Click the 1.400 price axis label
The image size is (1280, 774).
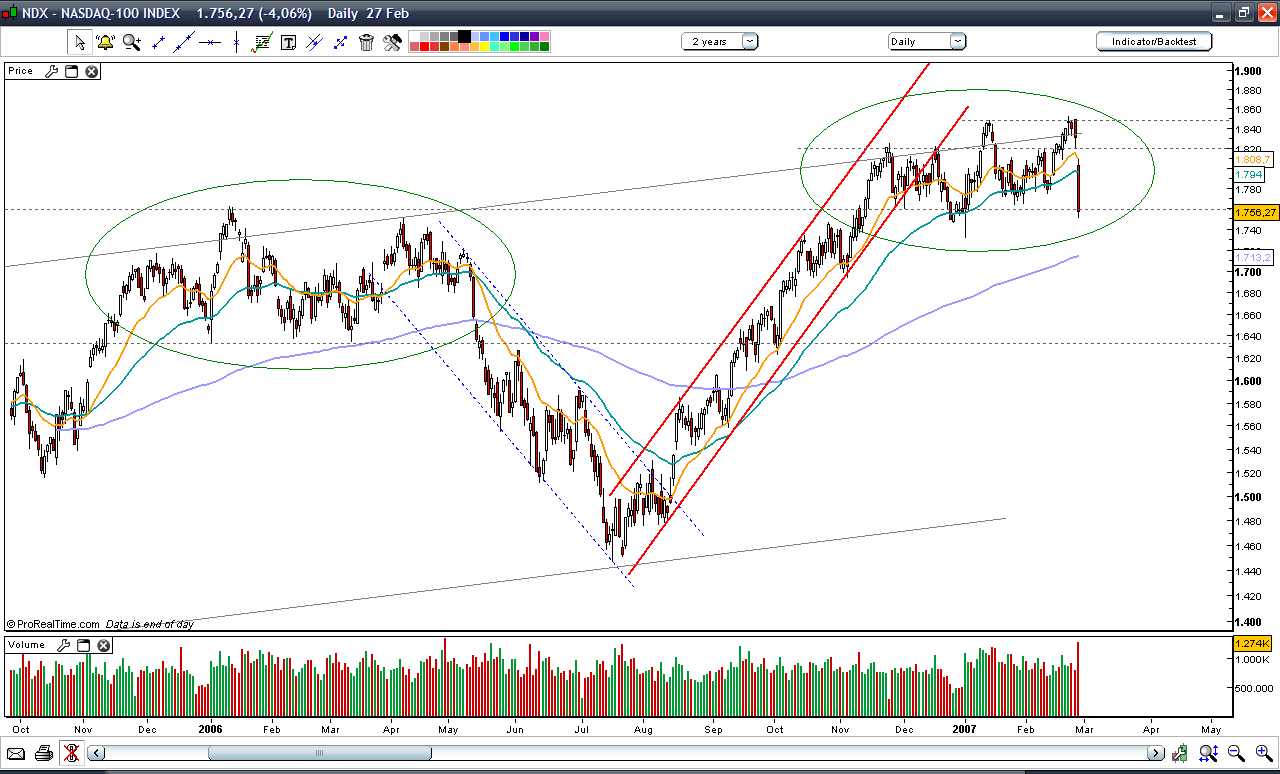(x=1247, y=621)
